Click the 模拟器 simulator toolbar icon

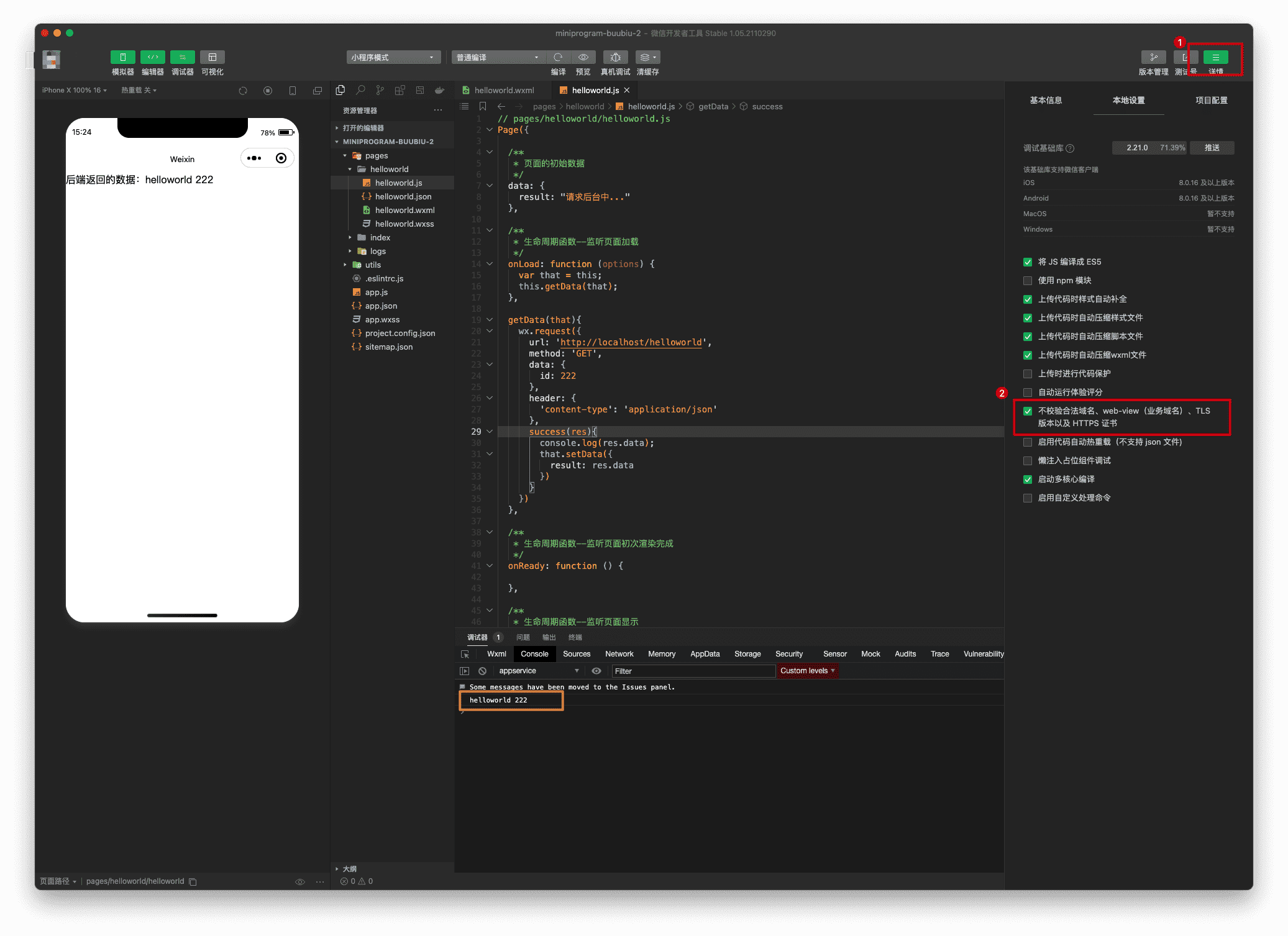pos(122,57)
